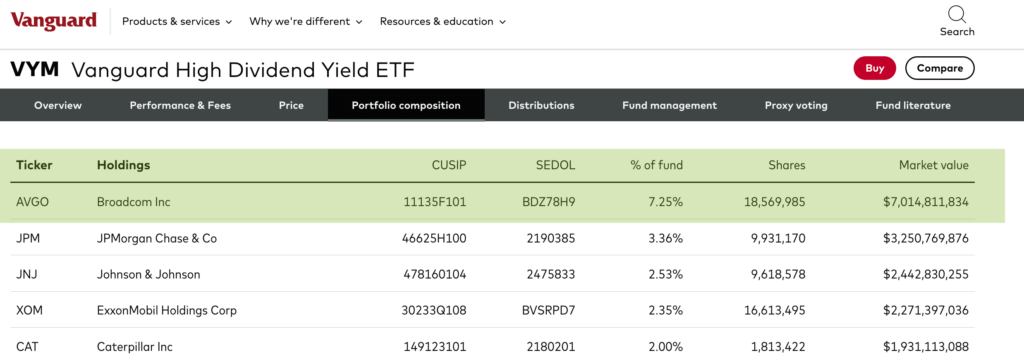Select the Broadcom Inc holdings row
The width and height of the screenshot is (1024, 360).
[x=492, y=202]
